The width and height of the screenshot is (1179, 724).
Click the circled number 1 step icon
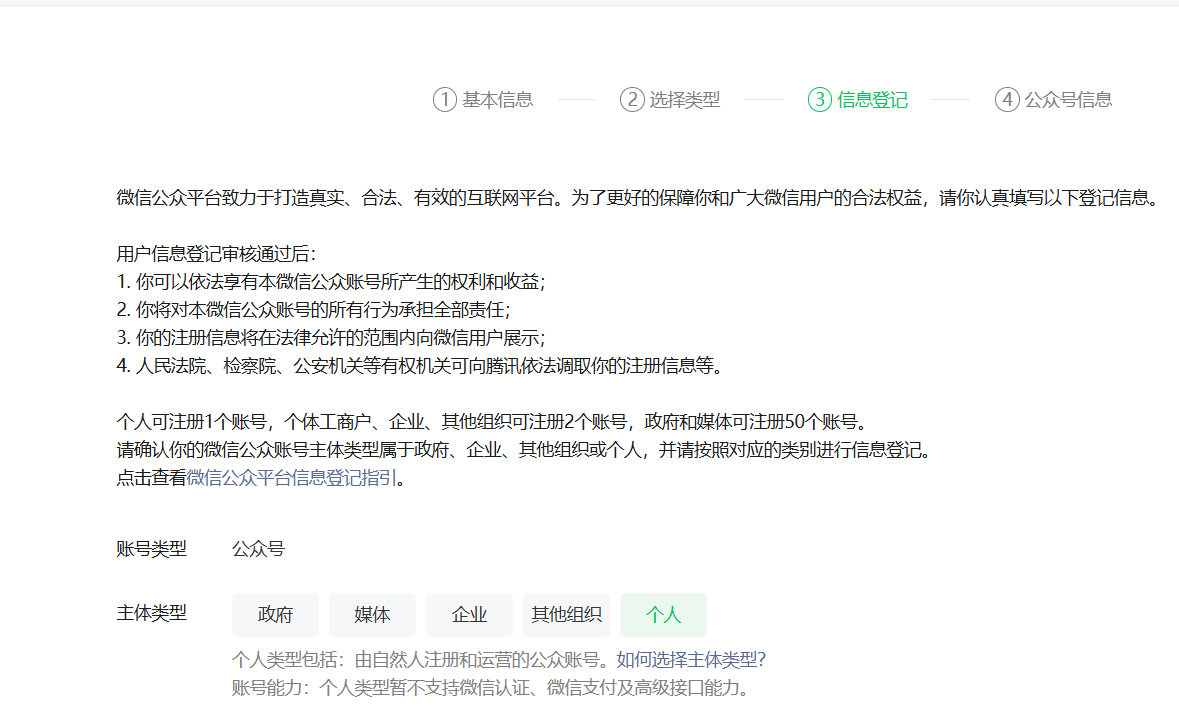(444, 99)
